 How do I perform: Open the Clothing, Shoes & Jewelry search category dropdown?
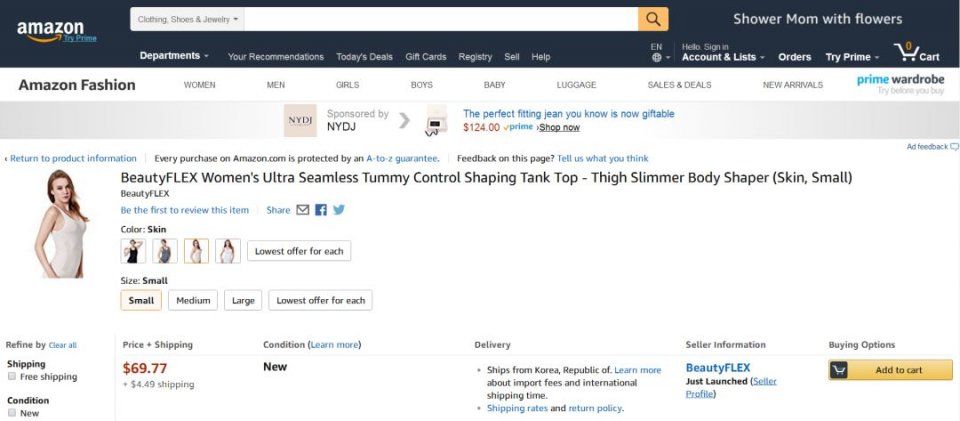tap(188, 19)
